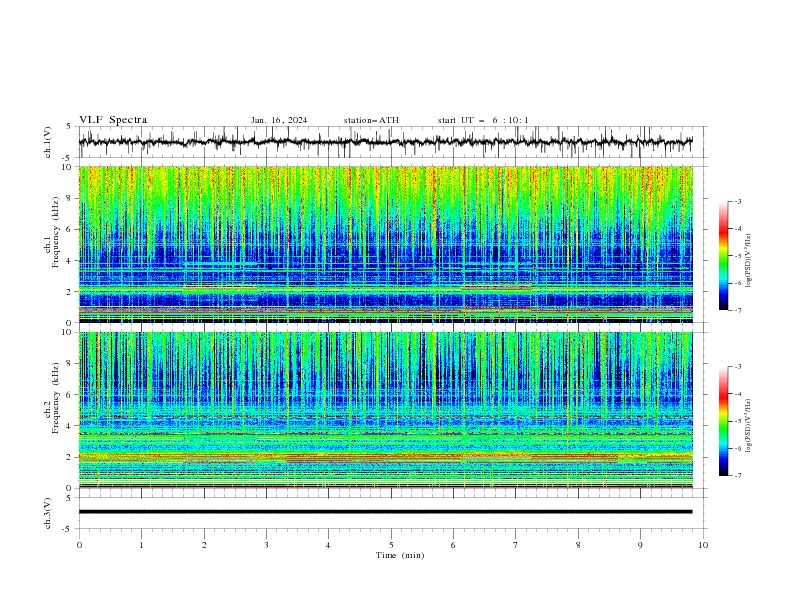
Task: Click the time axis tick label '3'
Action: tap(266, 545)
